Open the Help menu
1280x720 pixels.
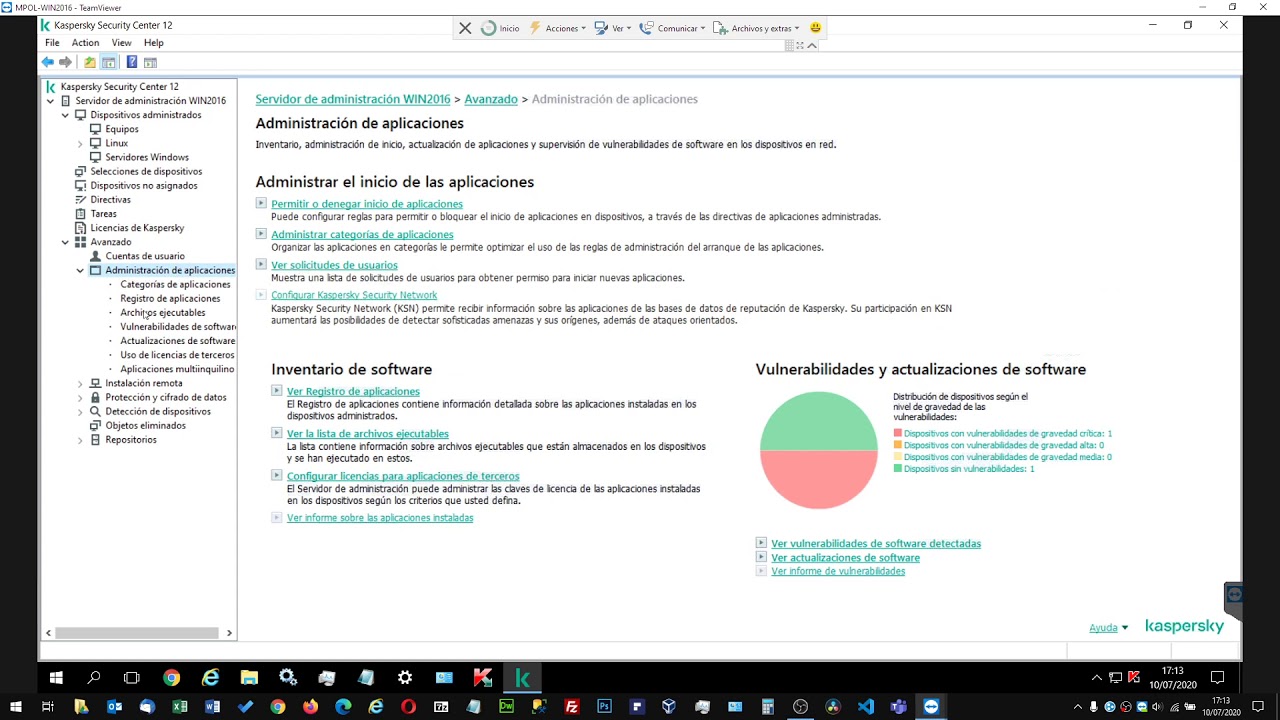point(153,43)
